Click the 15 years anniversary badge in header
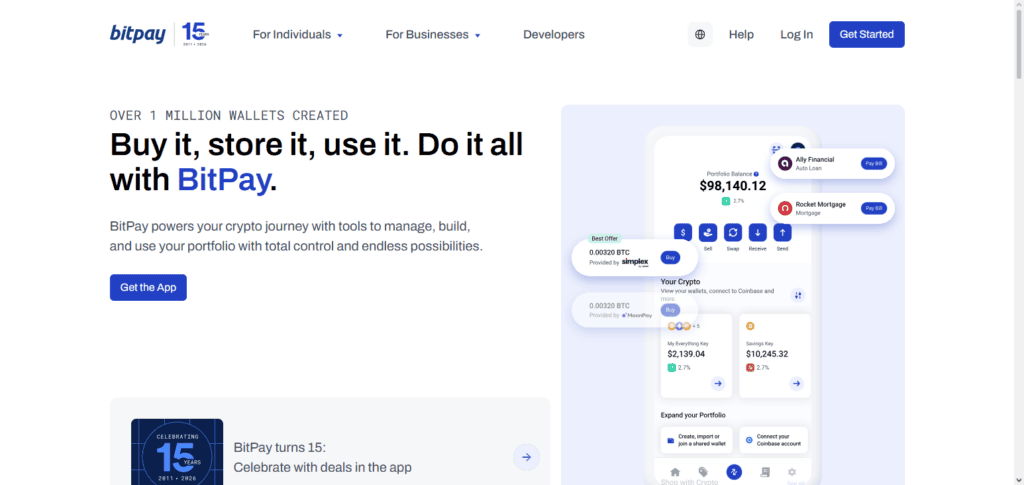 pyautogui.click(x=195, y=34)
